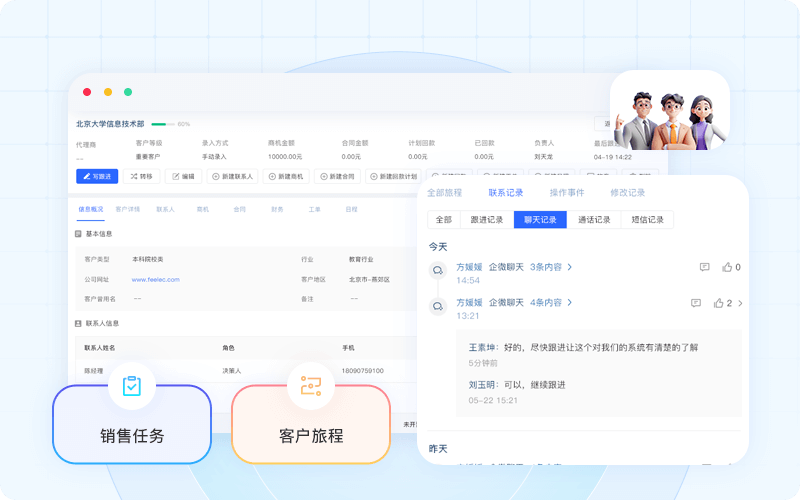Click the plus icon on 新建商机
The image size is (800, 500).
[x=271, y=176]
